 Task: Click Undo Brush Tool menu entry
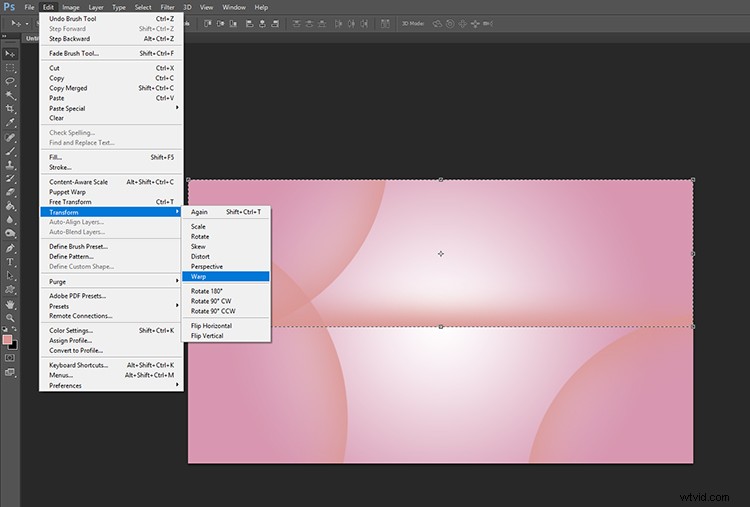coord(111,19)
